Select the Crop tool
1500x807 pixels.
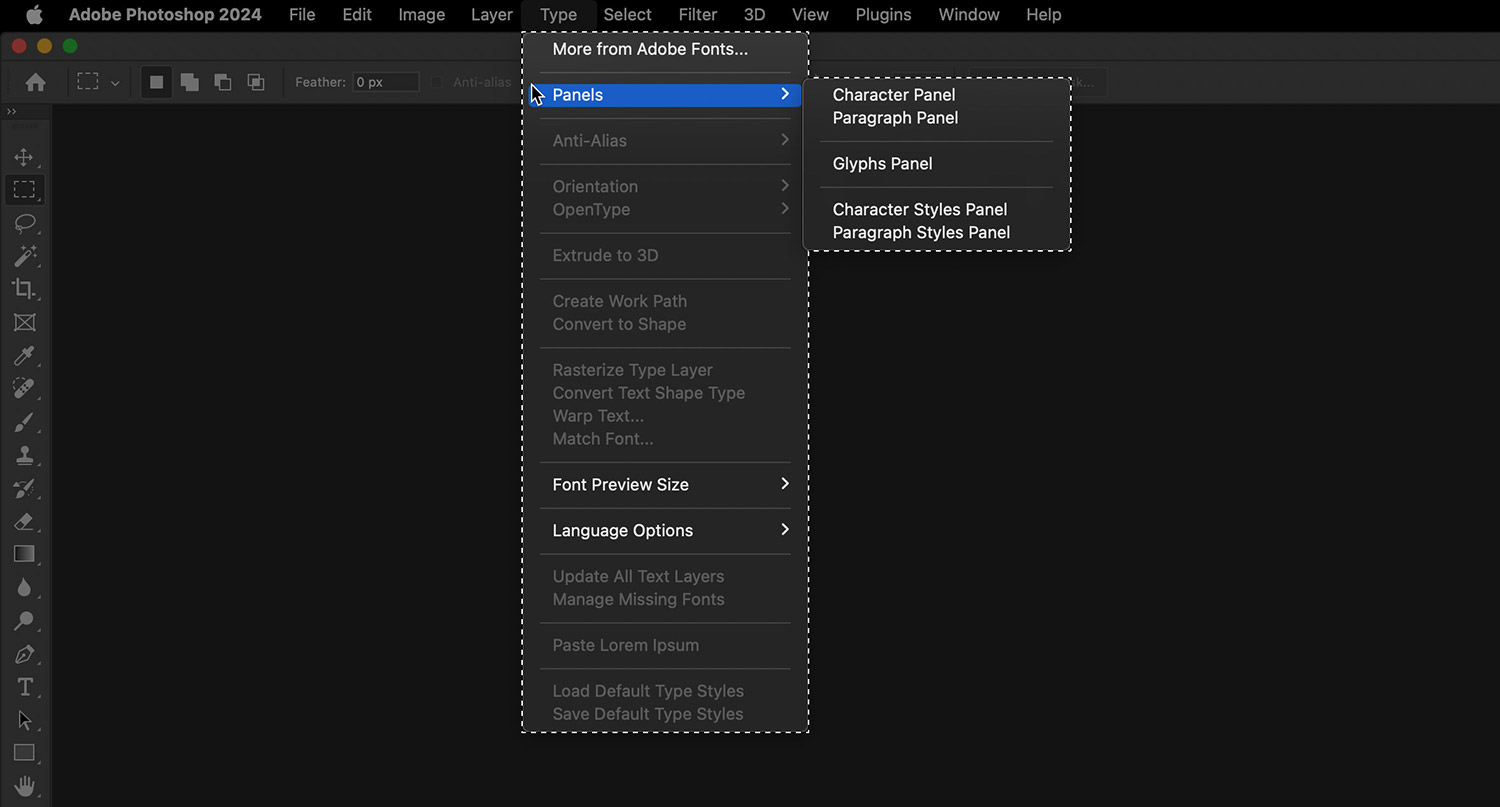click(x=24, y=289)
